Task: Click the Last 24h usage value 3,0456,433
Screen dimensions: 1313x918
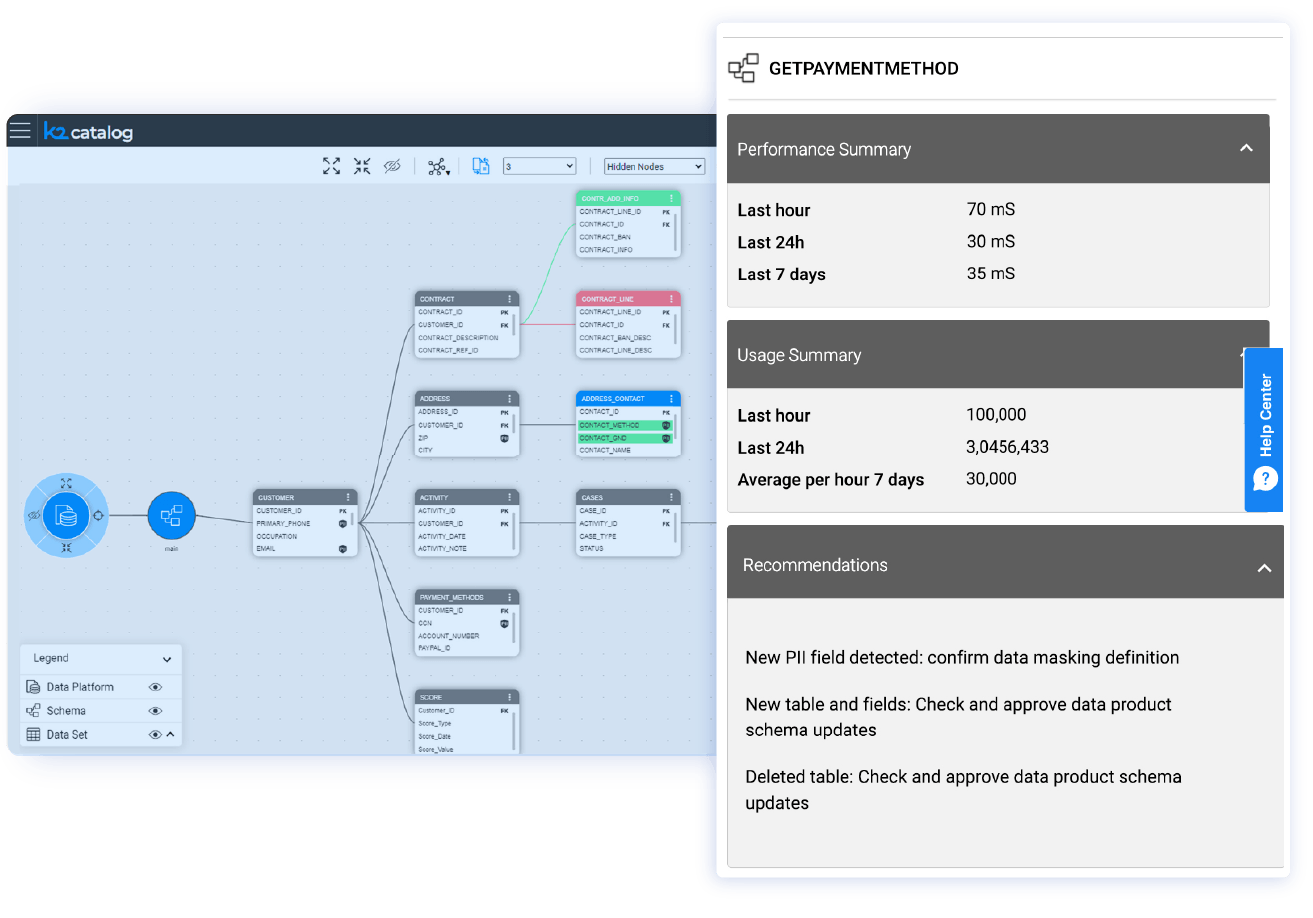Action: pyautogui.click(x=1008, y=447)
